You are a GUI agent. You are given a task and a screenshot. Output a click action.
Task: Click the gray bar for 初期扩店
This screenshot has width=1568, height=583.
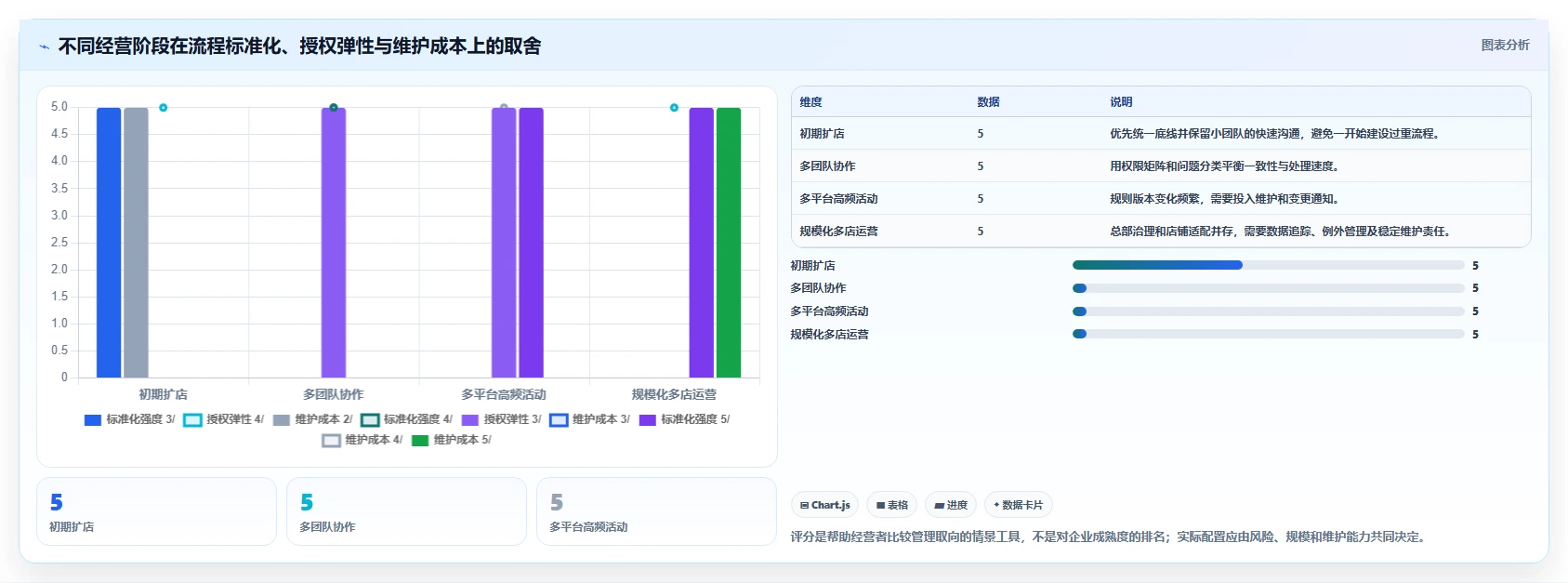coord(136,243)
